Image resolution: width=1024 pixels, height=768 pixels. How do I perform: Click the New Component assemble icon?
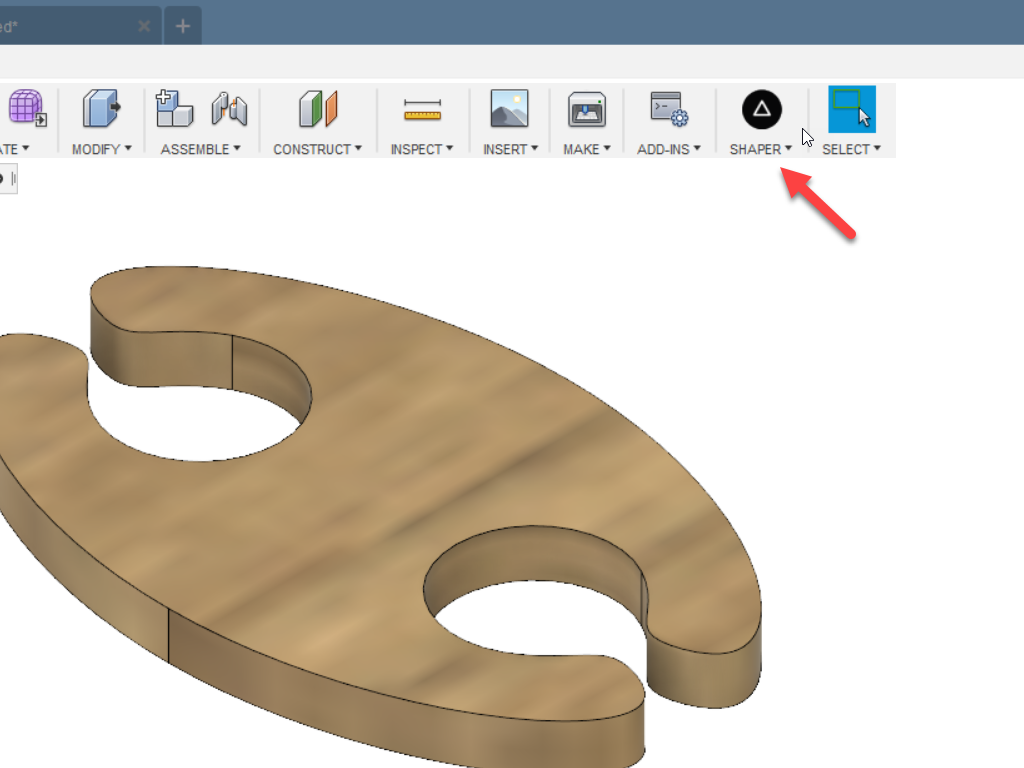[174, 108]
